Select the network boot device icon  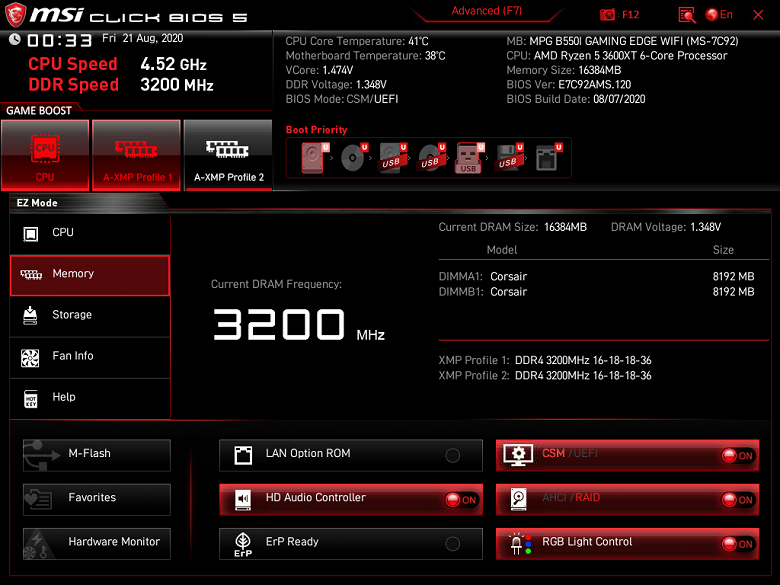click(548, 158)
